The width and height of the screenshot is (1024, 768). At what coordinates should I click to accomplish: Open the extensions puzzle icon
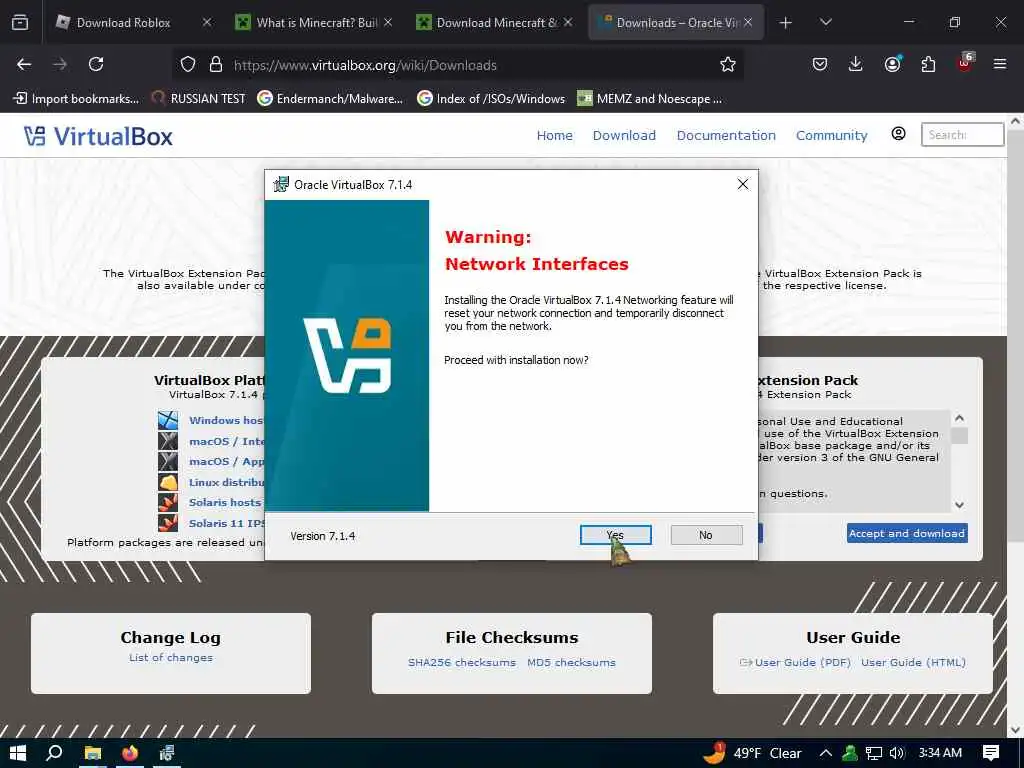[928, 64]
